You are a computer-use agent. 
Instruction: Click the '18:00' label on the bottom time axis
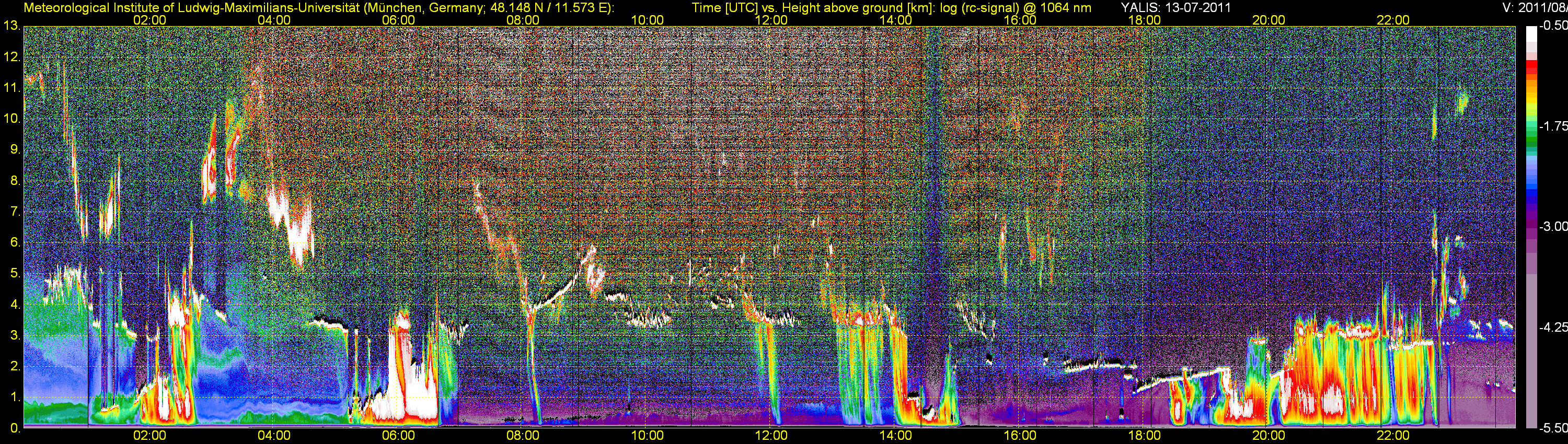tap(1144, 436)
